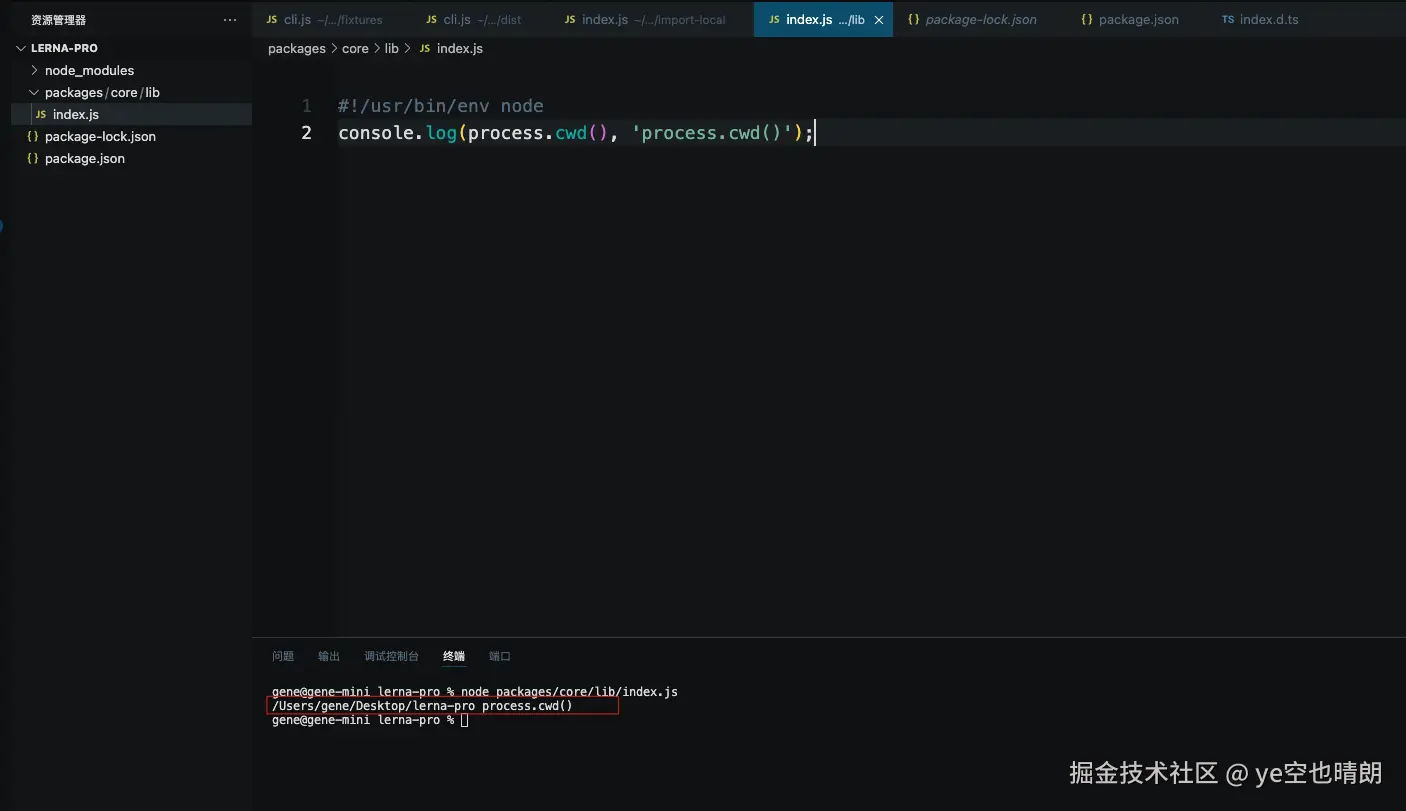Open the Explorer more actions menu
The height and width of the screenshot is (811, 1406).
230,20
